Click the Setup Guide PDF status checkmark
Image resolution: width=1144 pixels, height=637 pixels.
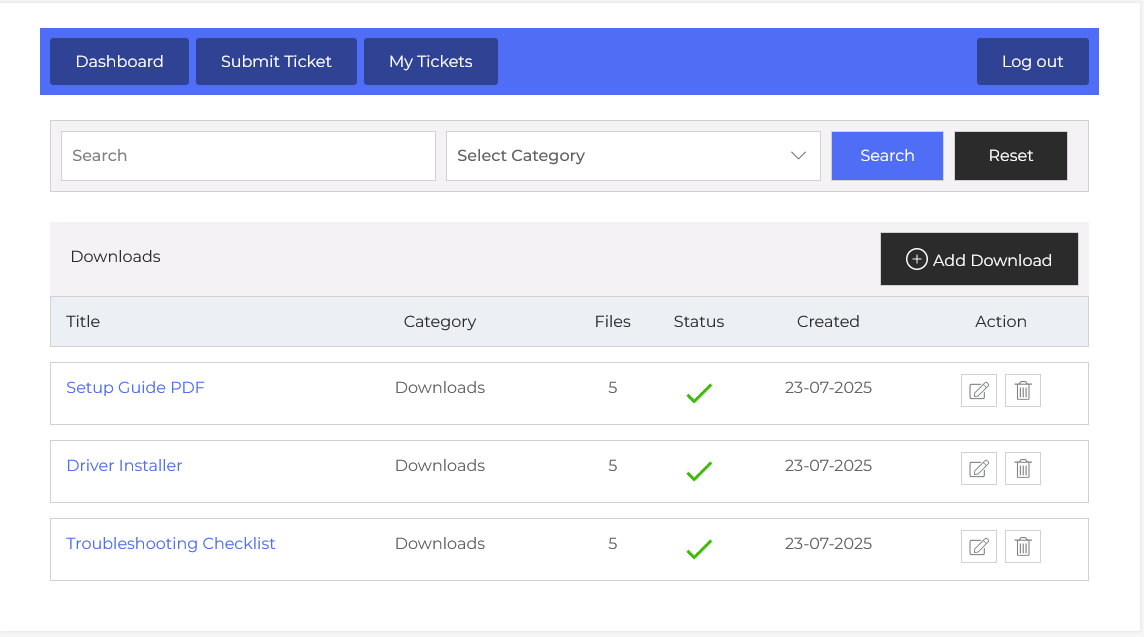(x=699, y=393)
